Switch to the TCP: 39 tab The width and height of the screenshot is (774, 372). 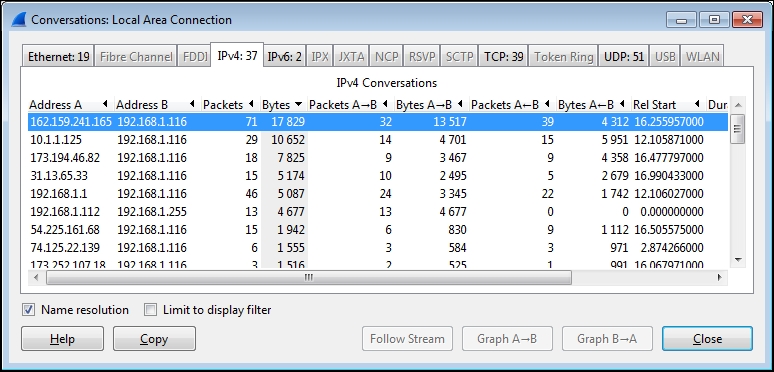pyautogui.click(x=503, y=57)
